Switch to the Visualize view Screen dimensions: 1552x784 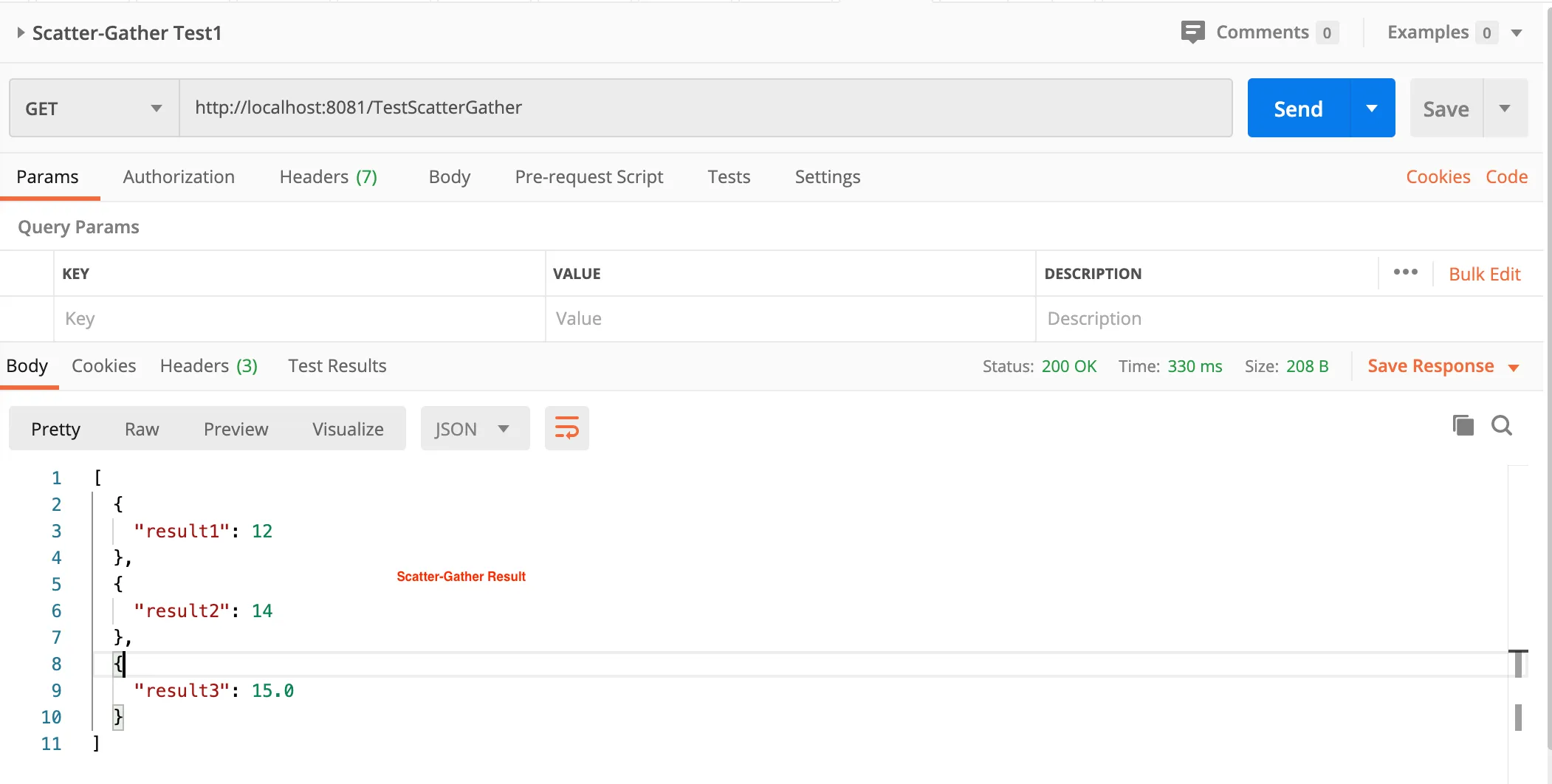(348, 429)
